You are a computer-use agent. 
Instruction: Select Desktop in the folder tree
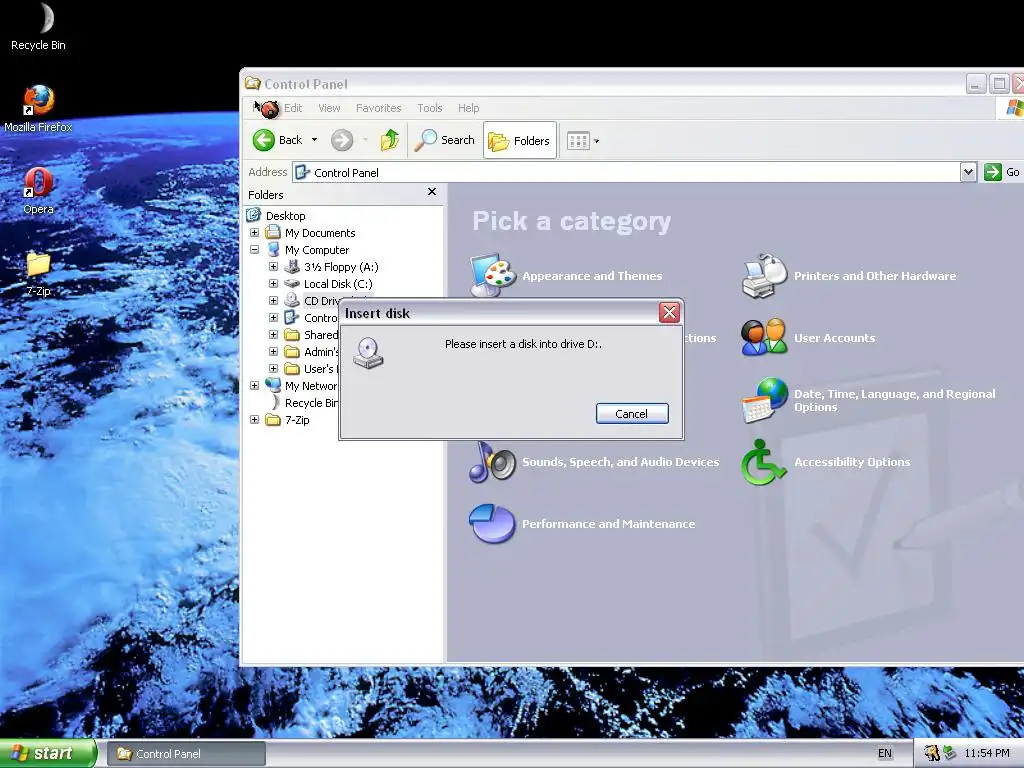point(285,216)
